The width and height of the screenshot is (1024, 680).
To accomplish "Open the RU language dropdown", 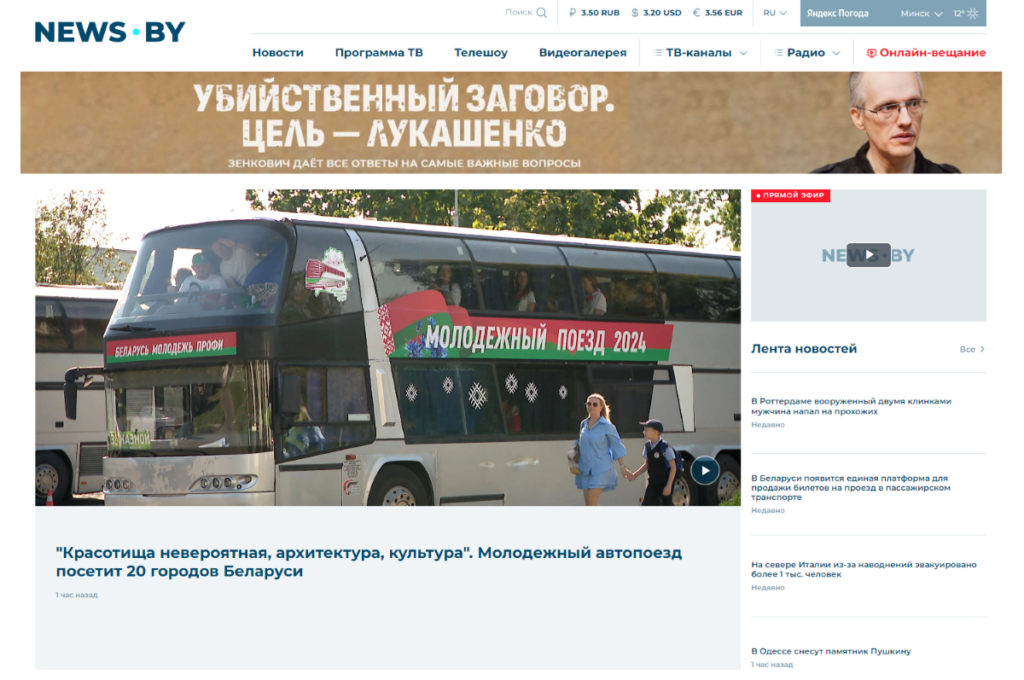I will (774, 13).
